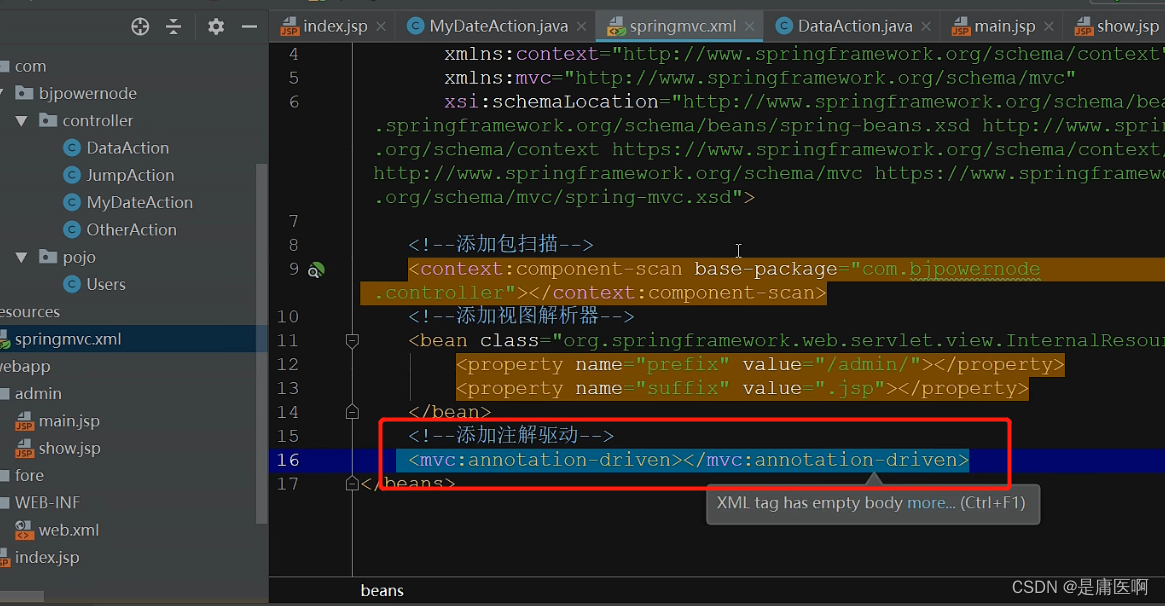Click the beans breadcrumb at bottom

[x=382, y=590]
